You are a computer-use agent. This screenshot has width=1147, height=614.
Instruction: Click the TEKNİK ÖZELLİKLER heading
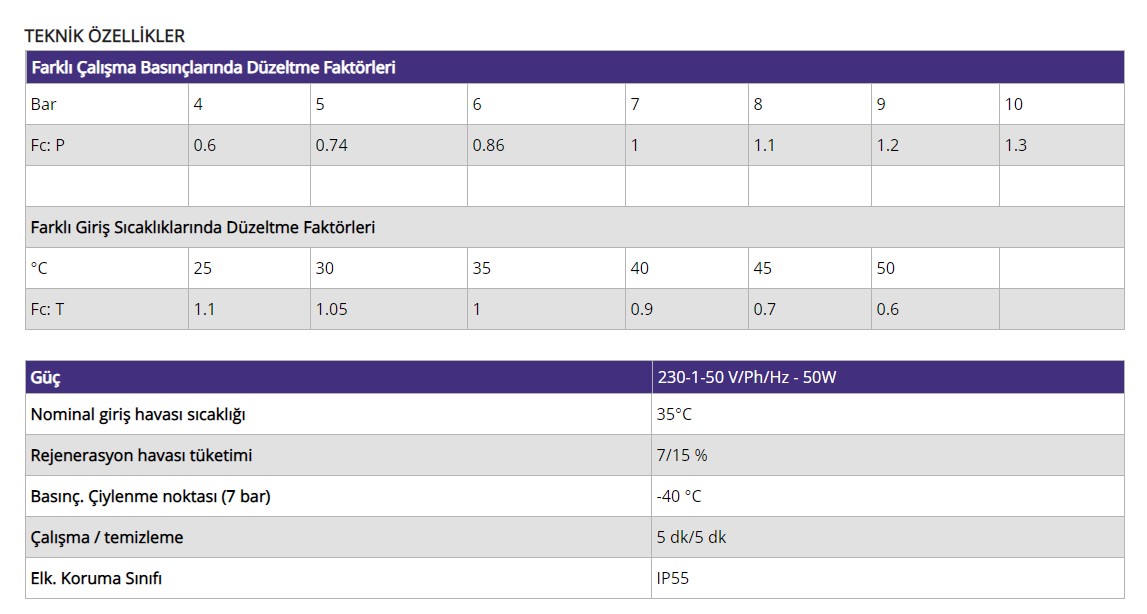point(105,36)
